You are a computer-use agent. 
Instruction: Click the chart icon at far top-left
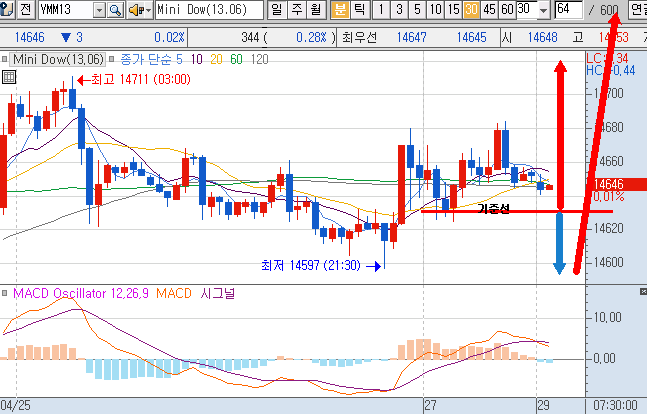tap(8, 10)
